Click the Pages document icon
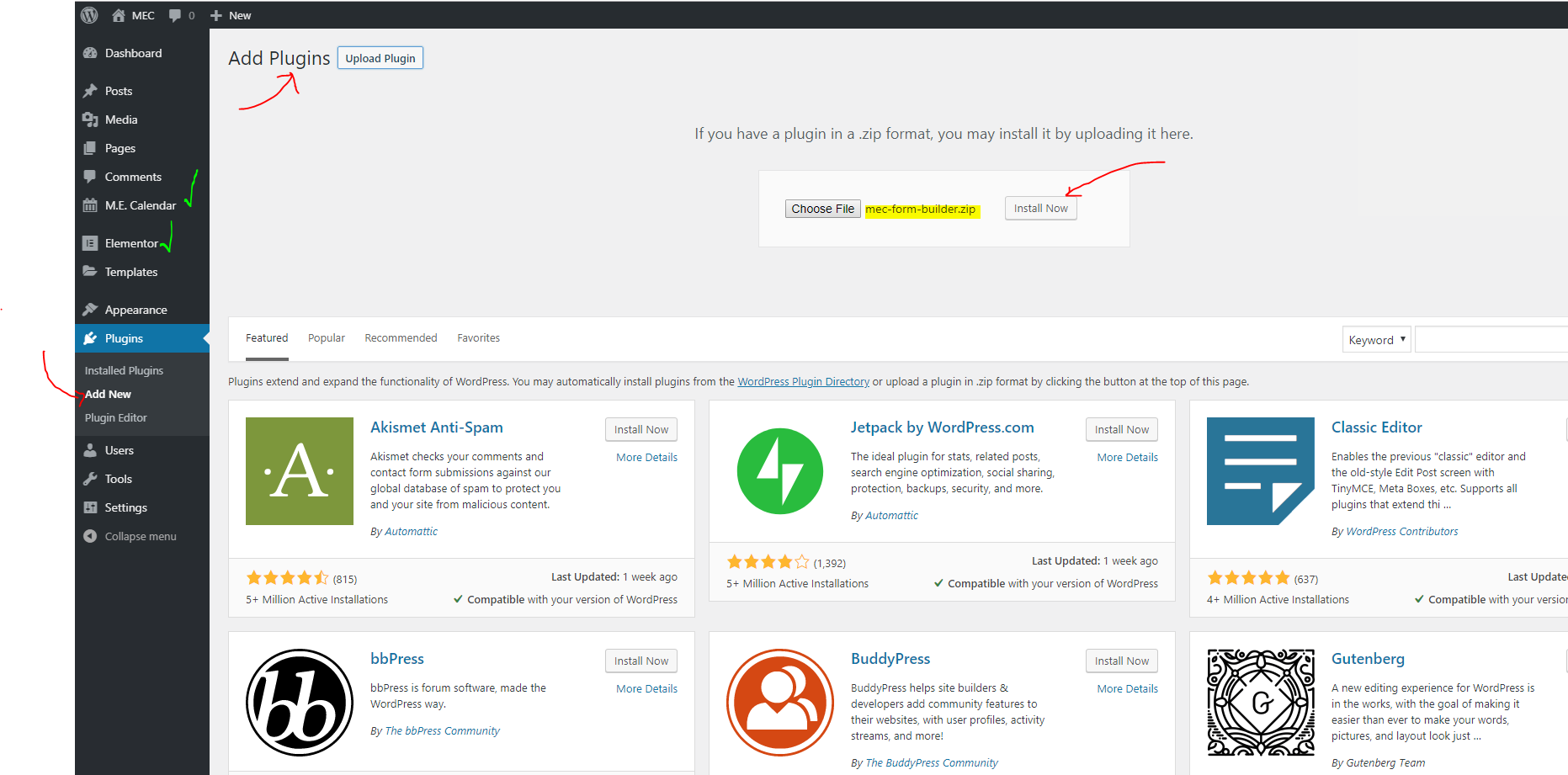The width and height of the screenshot is (1568, 775). click(x=90, y=148)
